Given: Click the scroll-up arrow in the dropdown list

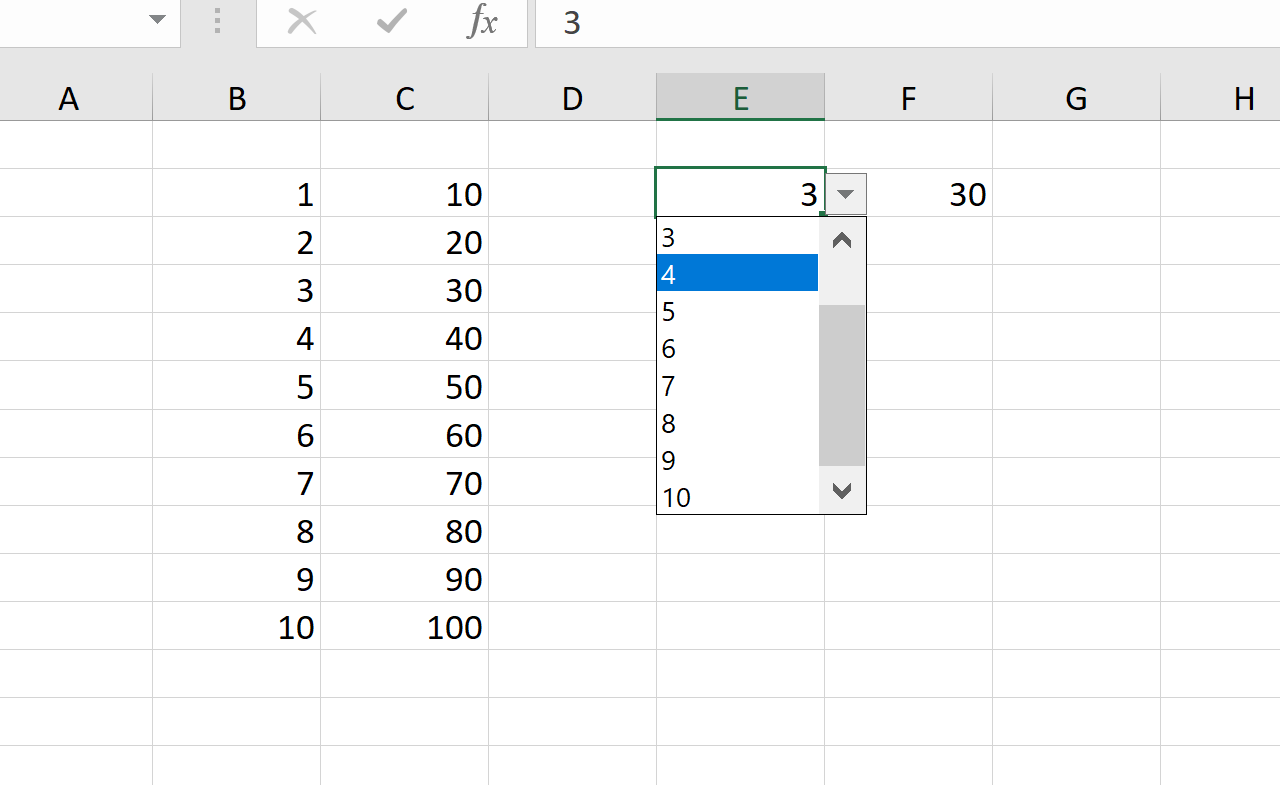Looking at the screenshot, I should [842, 240].
